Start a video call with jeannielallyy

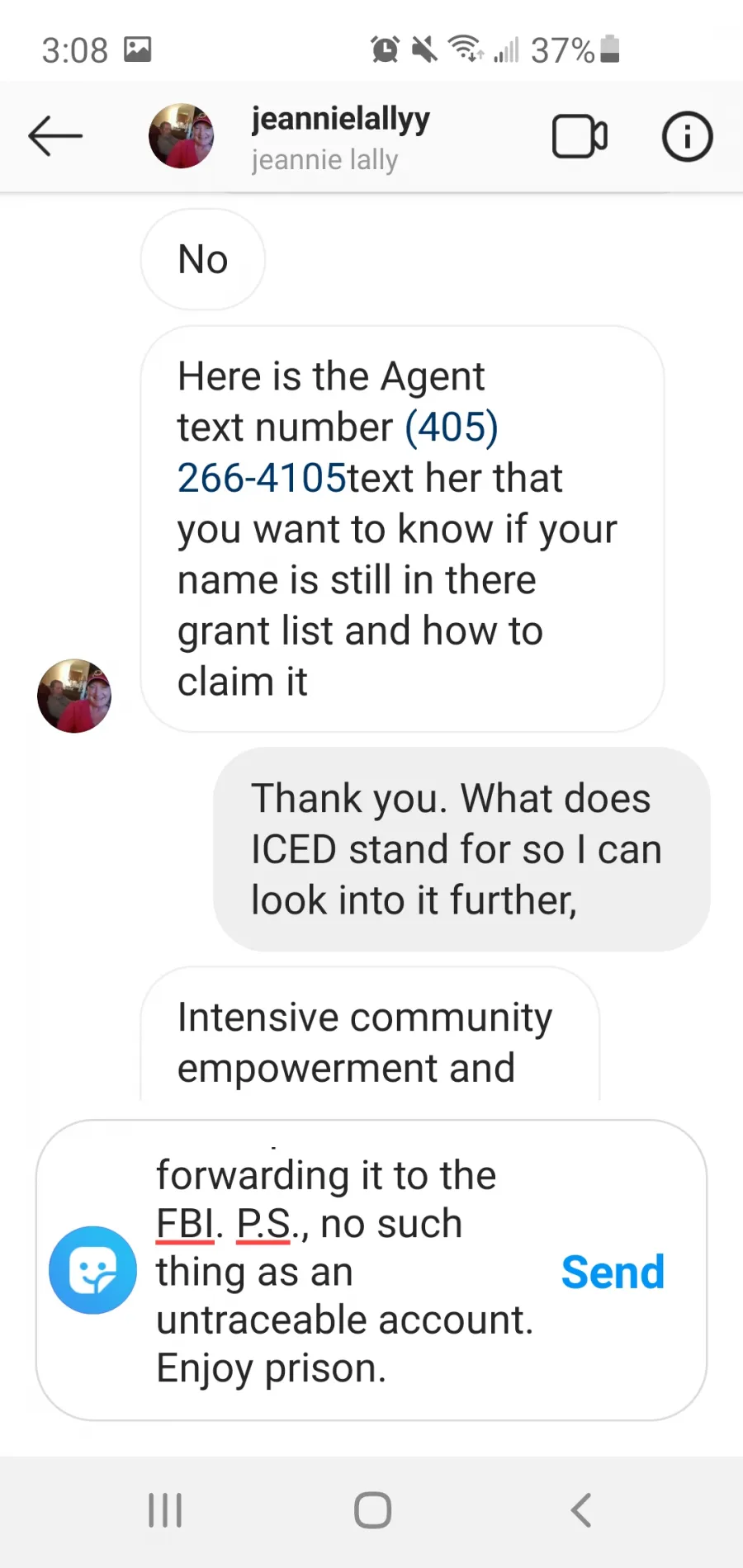point(580,136)
